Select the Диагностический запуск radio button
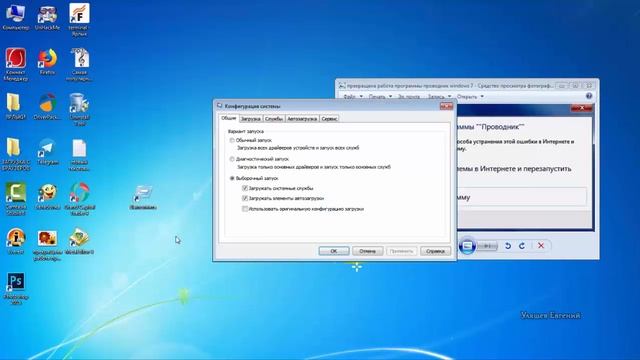640x360 pixels. (232, 159)
